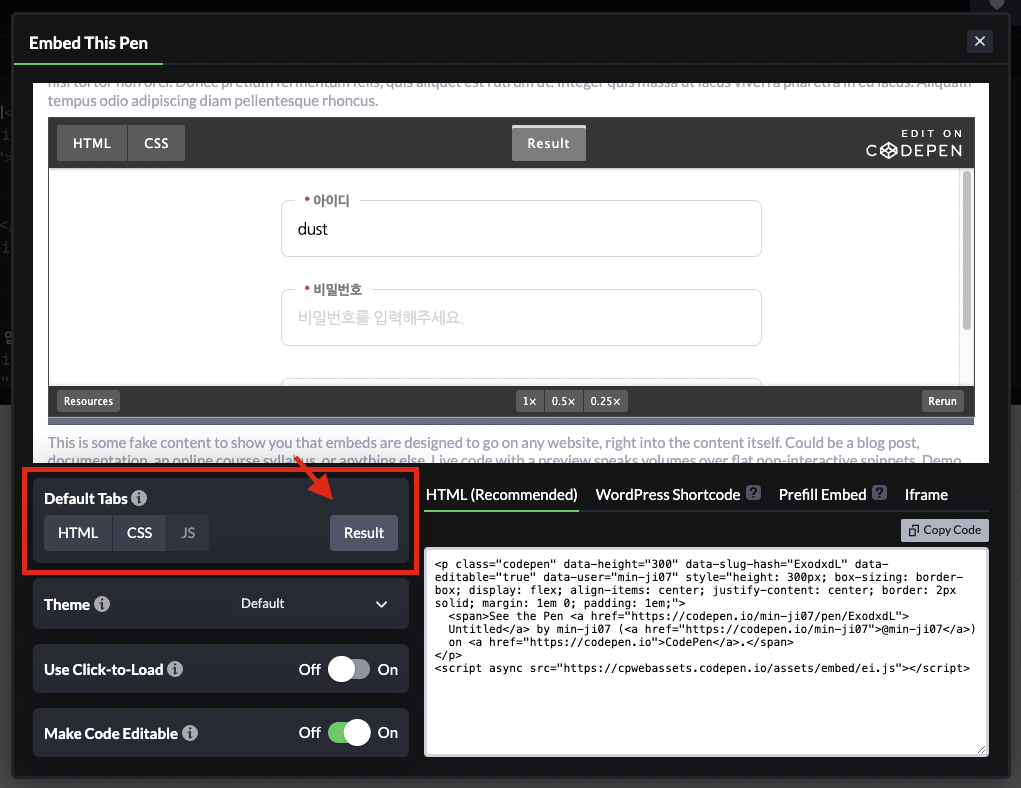Set preview zoom to 1x
Viewport: 1021px width, 788px height.
(x=530, y=401)
